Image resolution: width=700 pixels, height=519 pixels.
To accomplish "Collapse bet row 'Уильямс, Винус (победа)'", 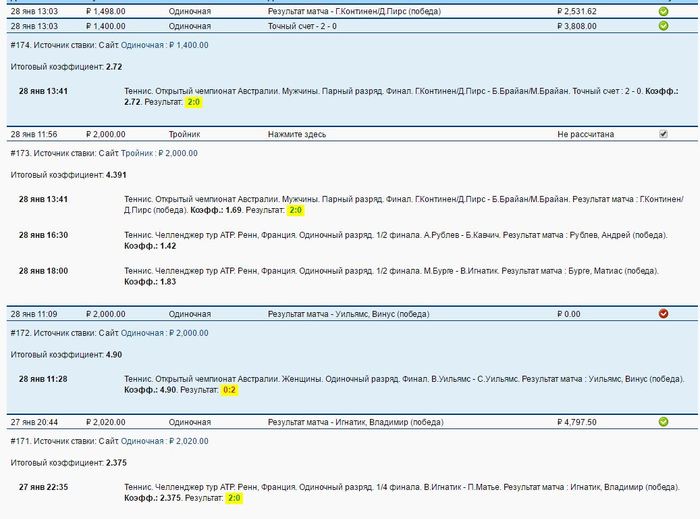I will (x=352, y=314).
